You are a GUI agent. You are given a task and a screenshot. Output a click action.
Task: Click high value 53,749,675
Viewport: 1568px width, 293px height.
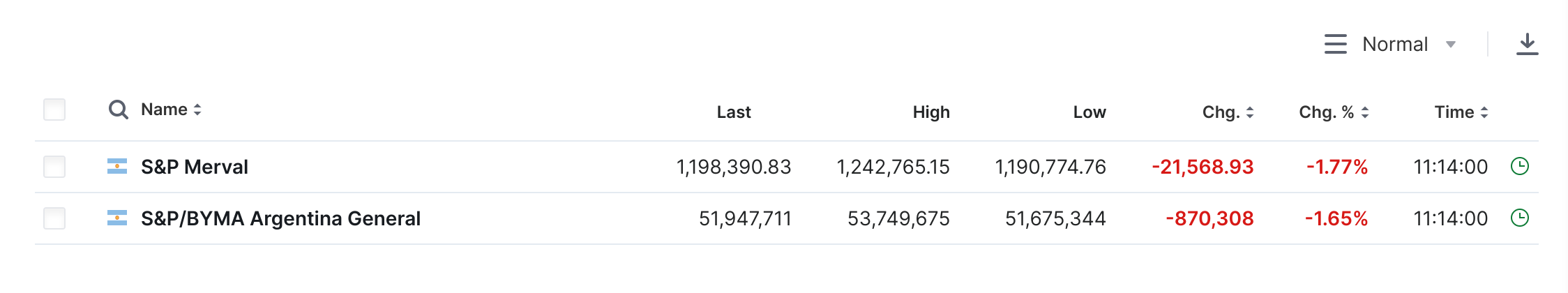[898, 218]
